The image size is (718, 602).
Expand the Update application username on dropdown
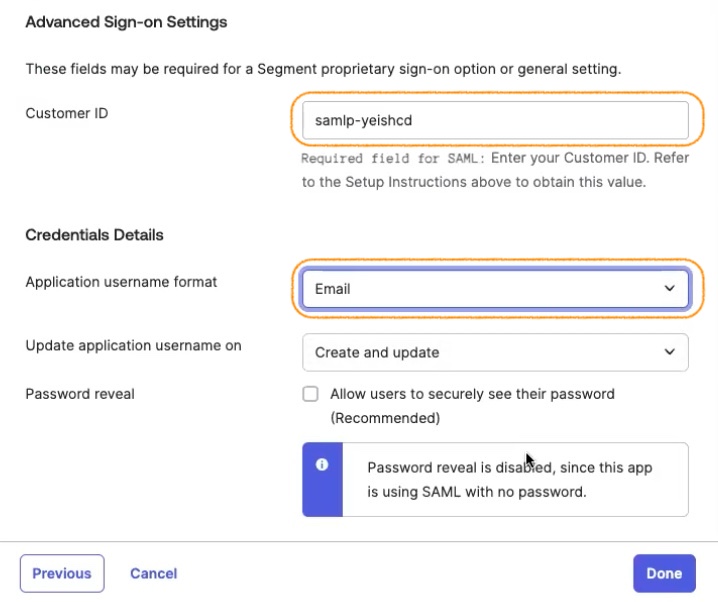[x=495, y=352]
